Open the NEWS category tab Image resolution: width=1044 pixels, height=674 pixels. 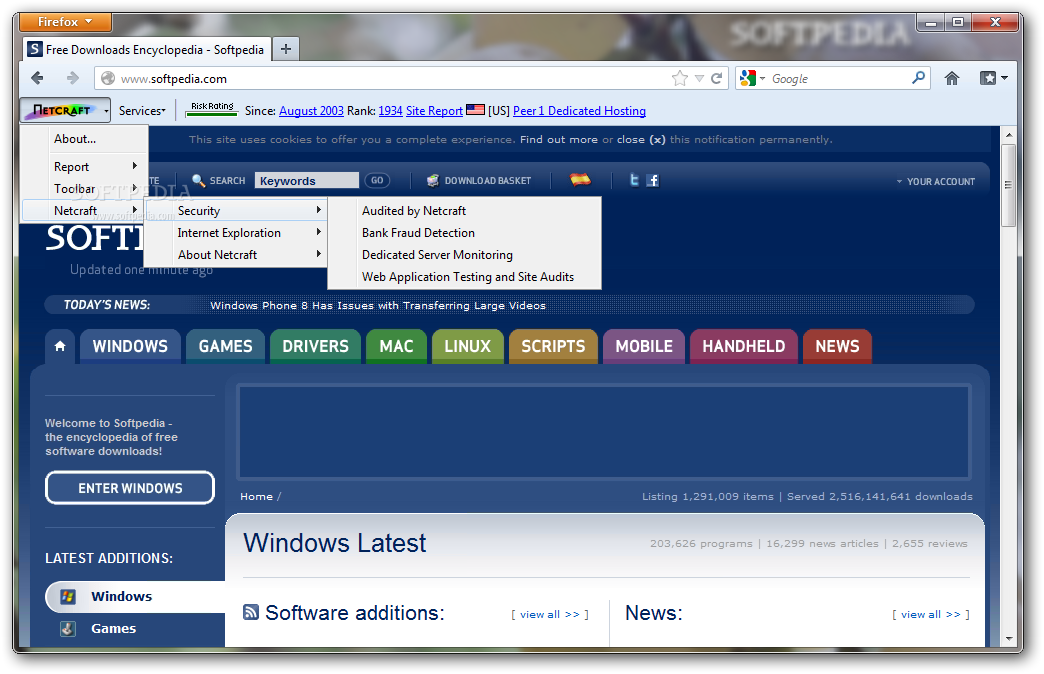(838, 346)
